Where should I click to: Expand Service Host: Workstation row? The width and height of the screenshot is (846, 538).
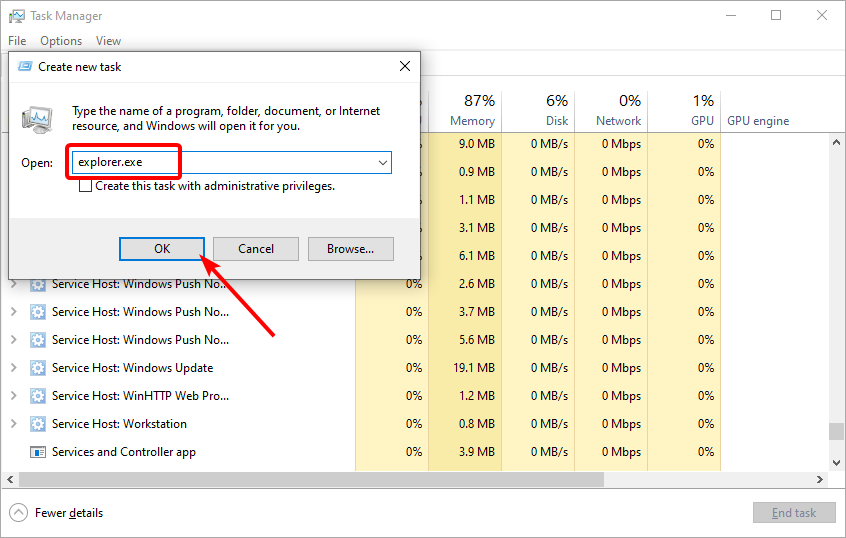13,424
